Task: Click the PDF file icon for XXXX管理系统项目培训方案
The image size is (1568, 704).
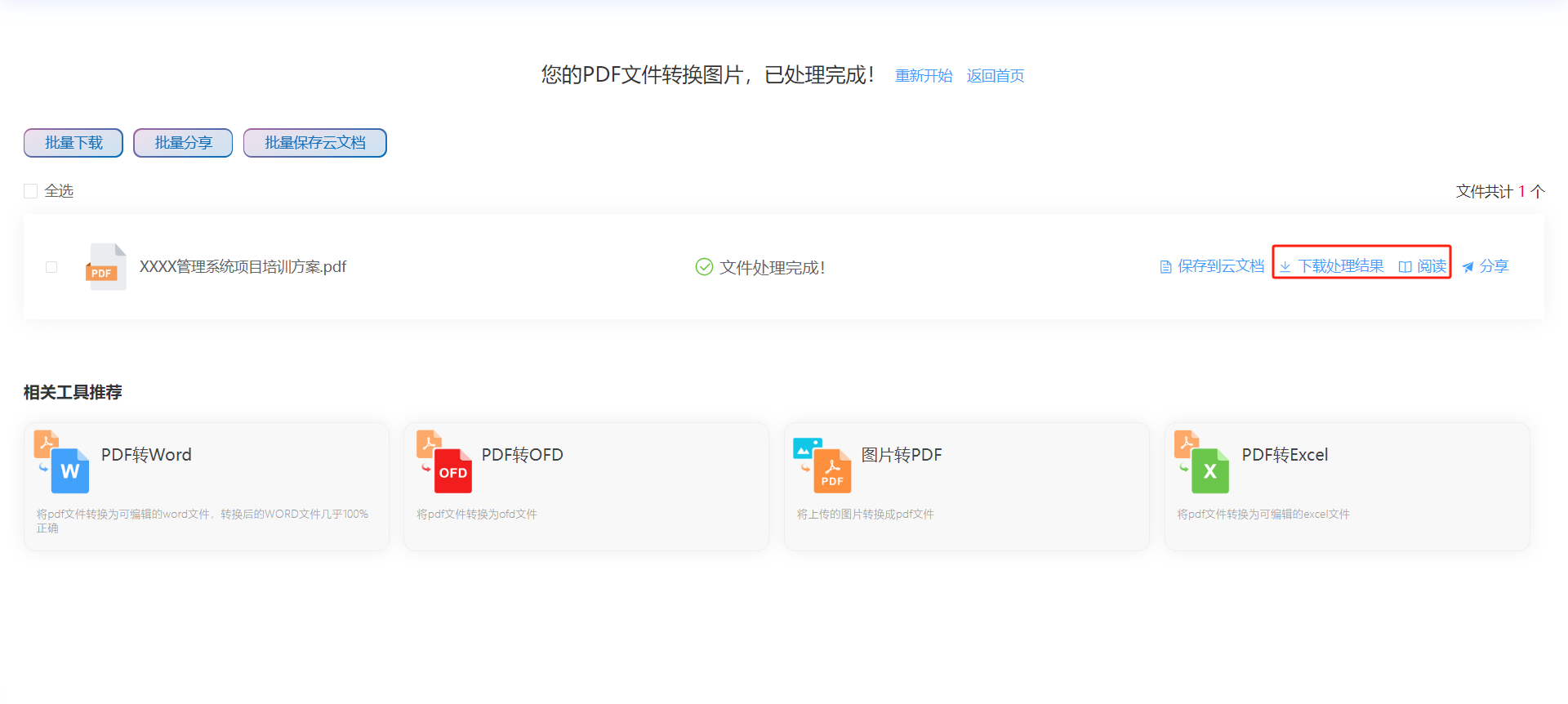Action: pos(106,267)
